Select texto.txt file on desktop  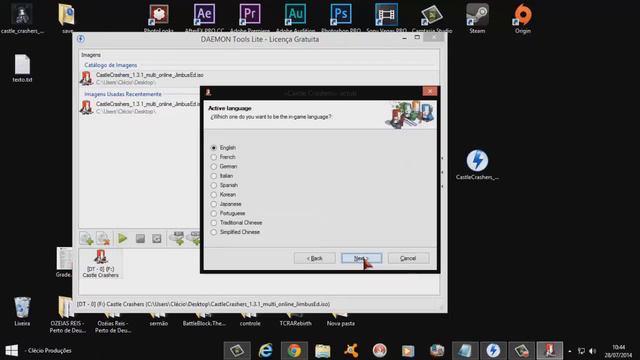pos(22,68)
